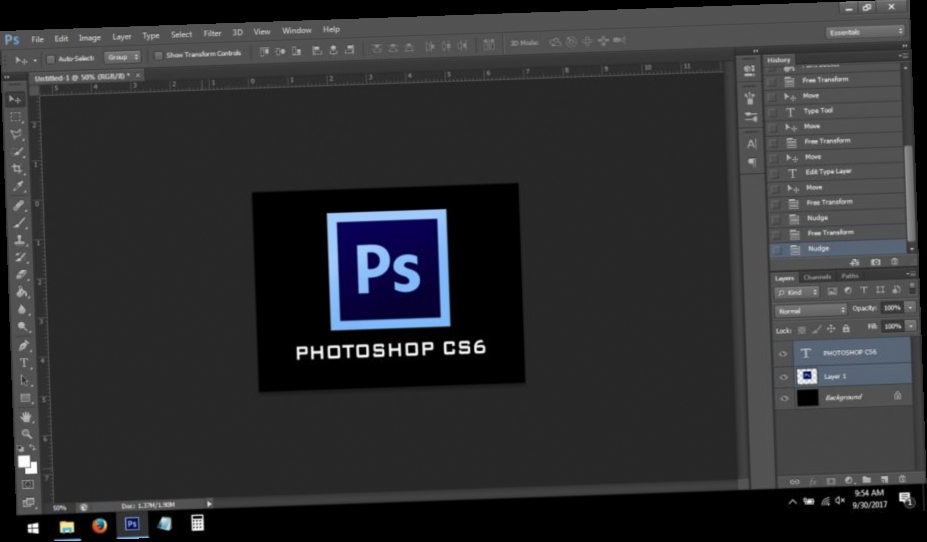The width and height of the screenshot is (927, 542).
Task: Enable the Auto-Select checkbox
Action: (x=50, y=59)
